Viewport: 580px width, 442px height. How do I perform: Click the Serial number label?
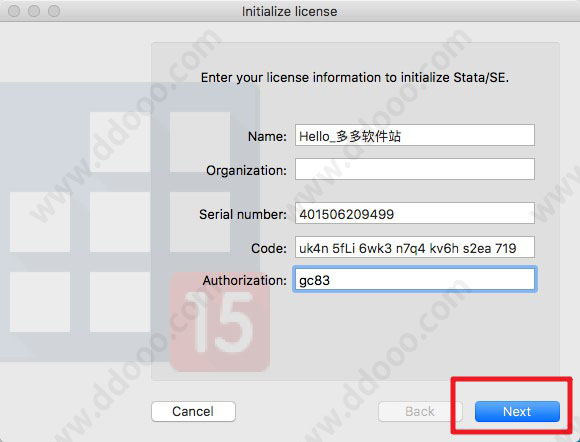pos(243,214)
